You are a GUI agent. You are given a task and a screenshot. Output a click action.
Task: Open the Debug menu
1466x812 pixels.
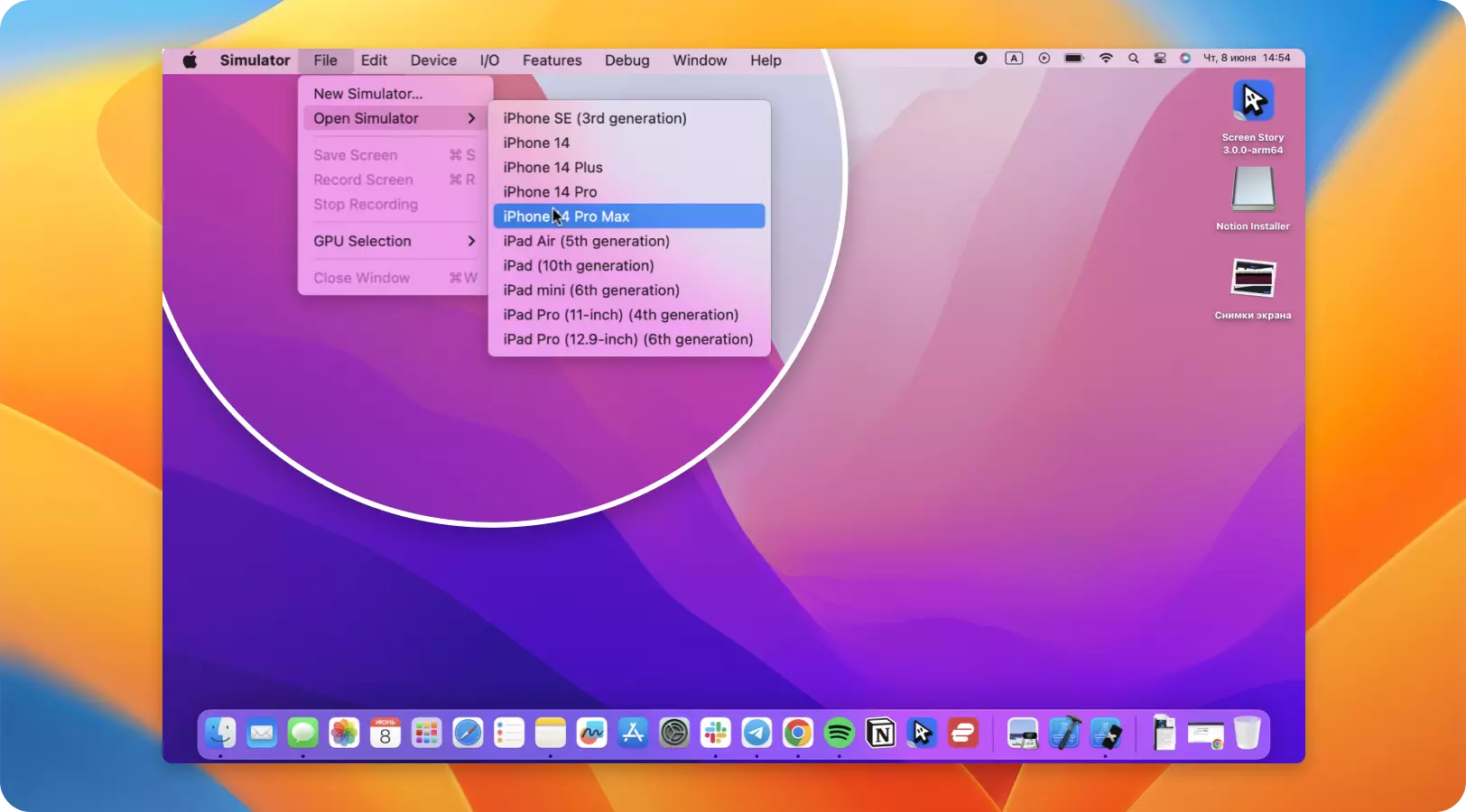coord(626,60)
